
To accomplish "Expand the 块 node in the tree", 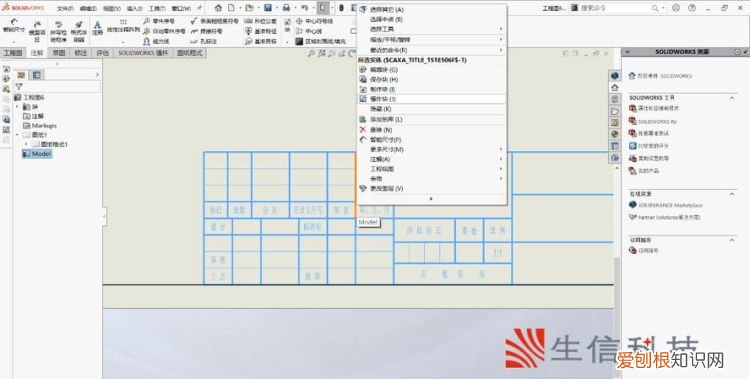I will (x=18, y=107).
